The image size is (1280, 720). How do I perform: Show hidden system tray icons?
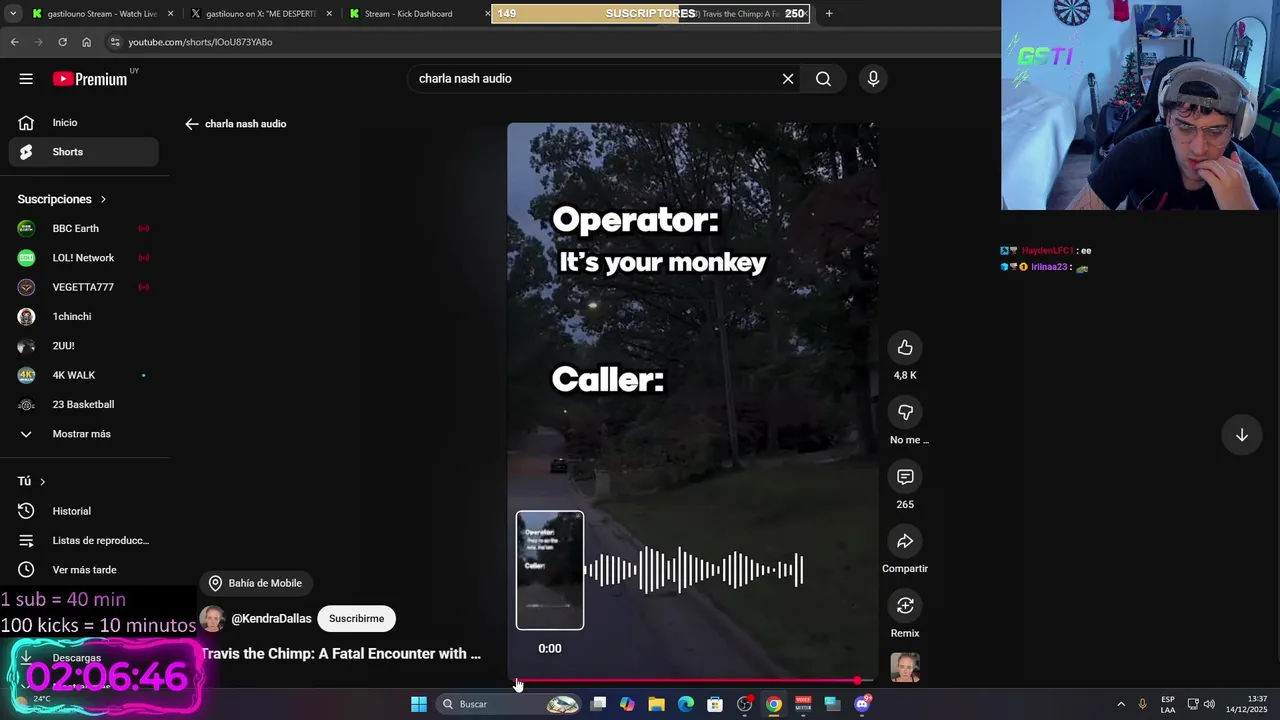[1121, 704]
